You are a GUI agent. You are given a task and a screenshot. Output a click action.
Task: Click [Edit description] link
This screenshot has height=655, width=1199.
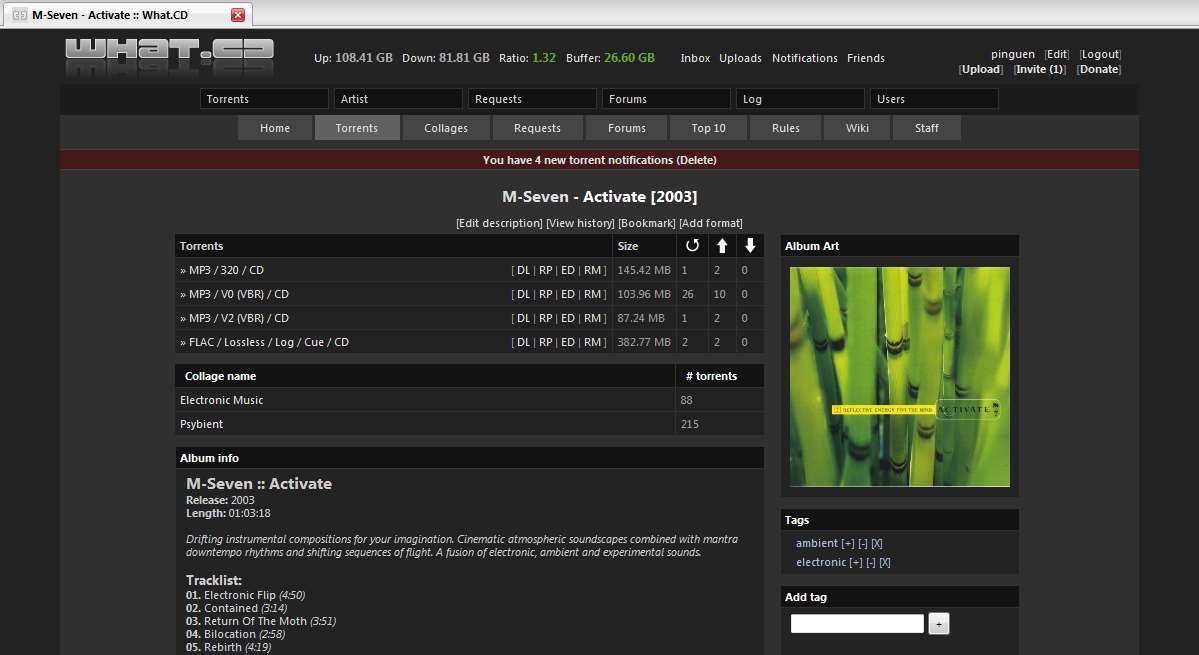[x=499, y=223]
